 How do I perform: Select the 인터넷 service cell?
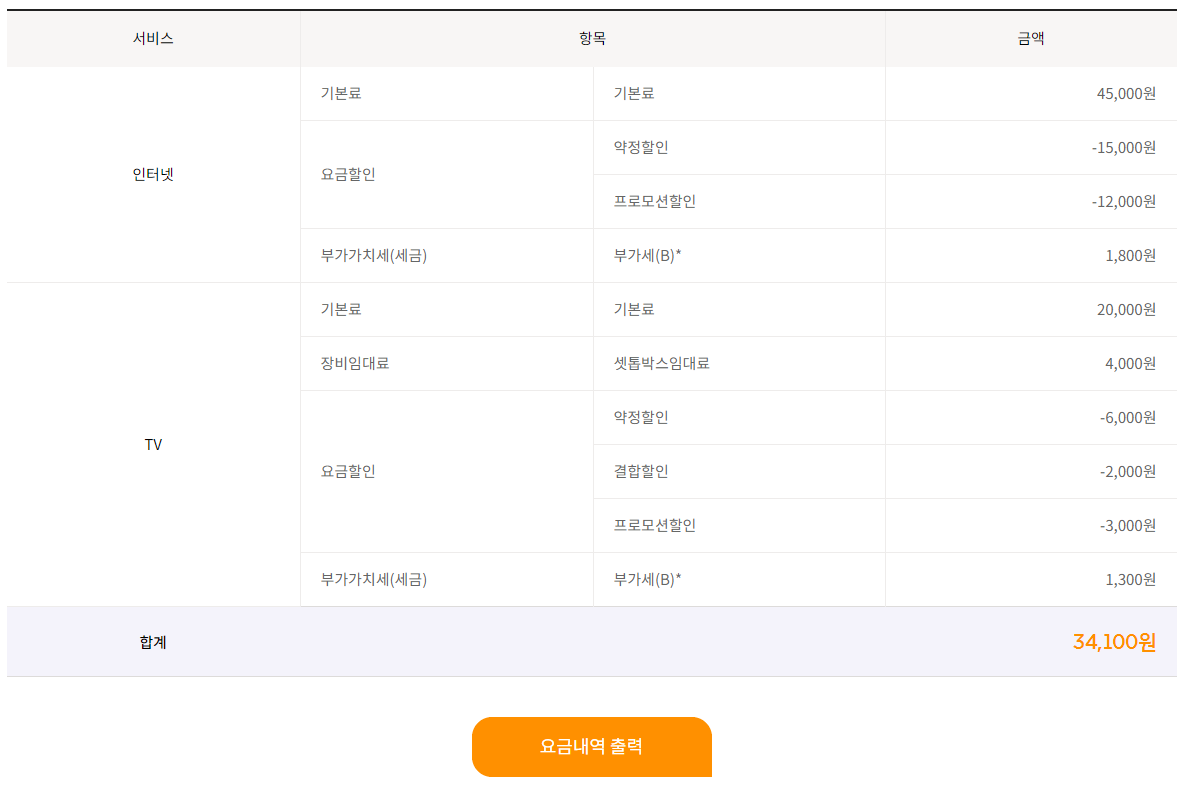153,174
